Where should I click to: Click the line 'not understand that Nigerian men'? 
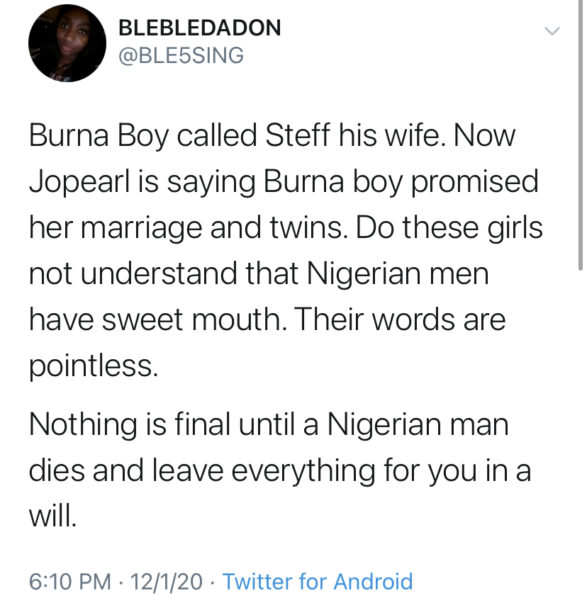click(259, 274)
